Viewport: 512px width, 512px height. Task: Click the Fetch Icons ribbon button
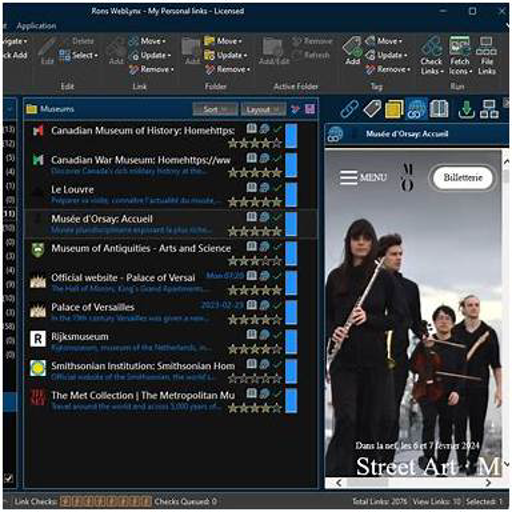[460, 55]
